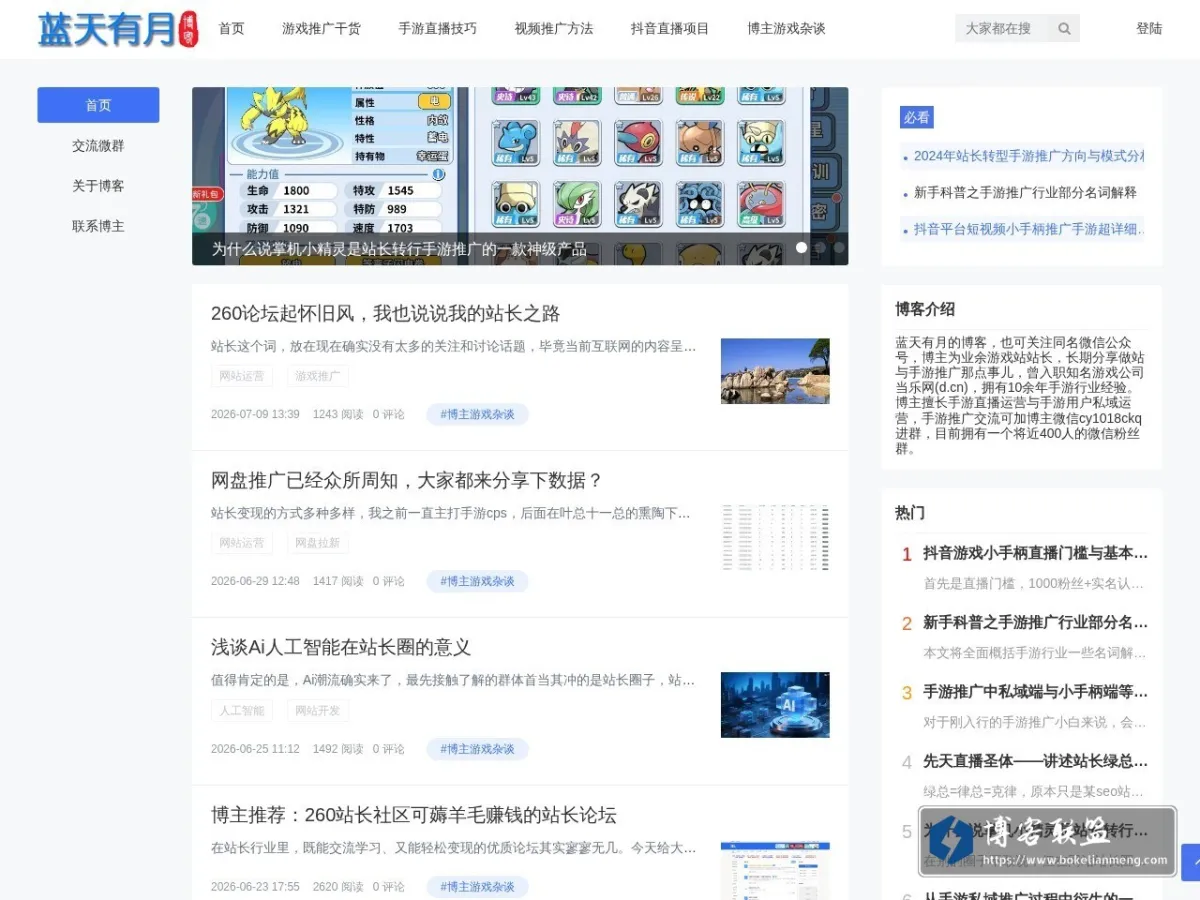The image size is (1200, 900).
Task: Click the 1492 阅读 view count
Action: pyautogui.click(x=338, y=749)
